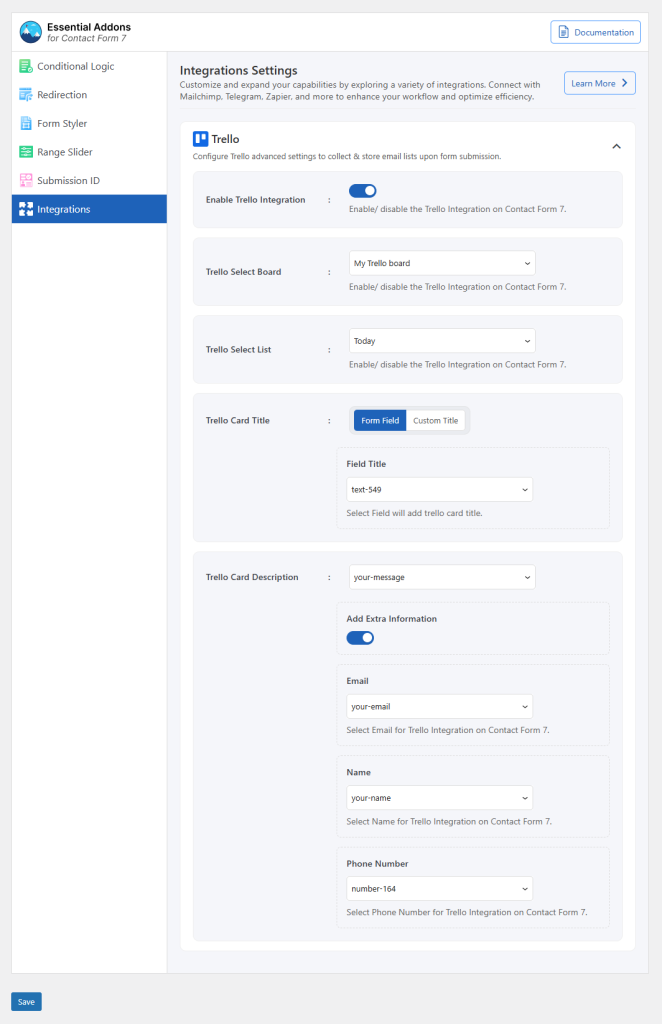Click the Range Slider sidebar icon
The image size is (662, 1024).
point(25,152)
